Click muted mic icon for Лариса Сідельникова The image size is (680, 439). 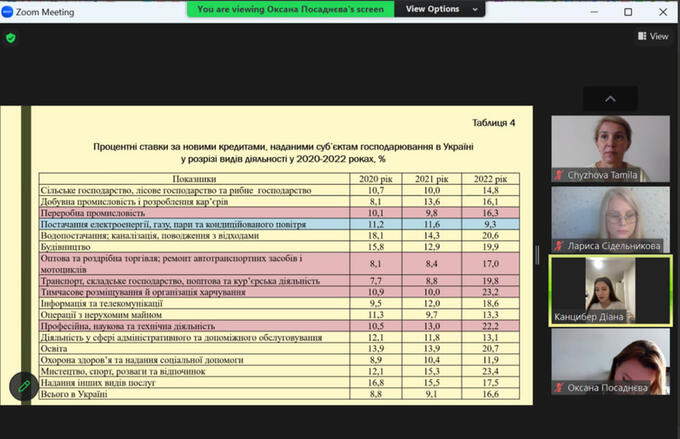[560, 243]
